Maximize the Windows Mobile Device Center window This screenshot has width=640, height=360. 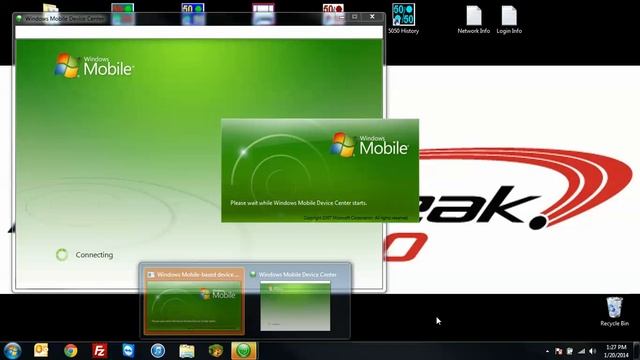(355, 17)
